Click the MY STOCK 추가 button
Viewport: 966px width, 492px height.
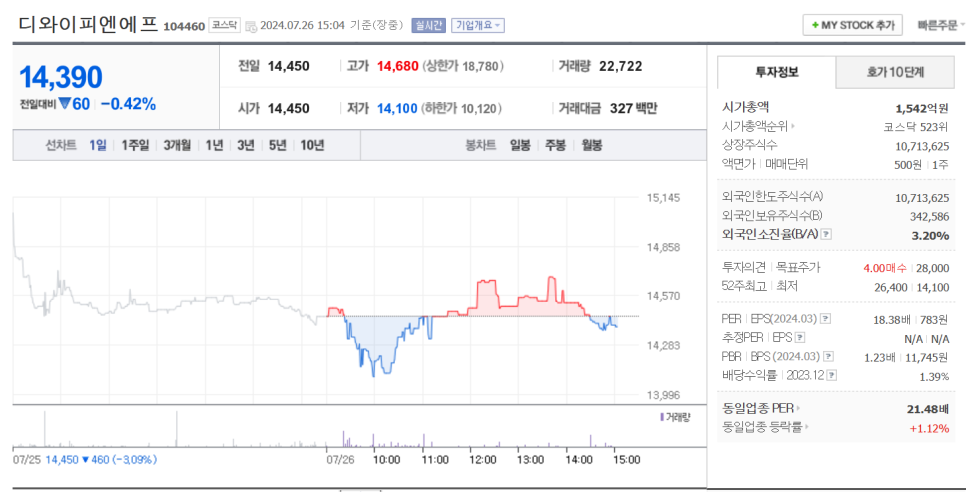pos(853,25)
